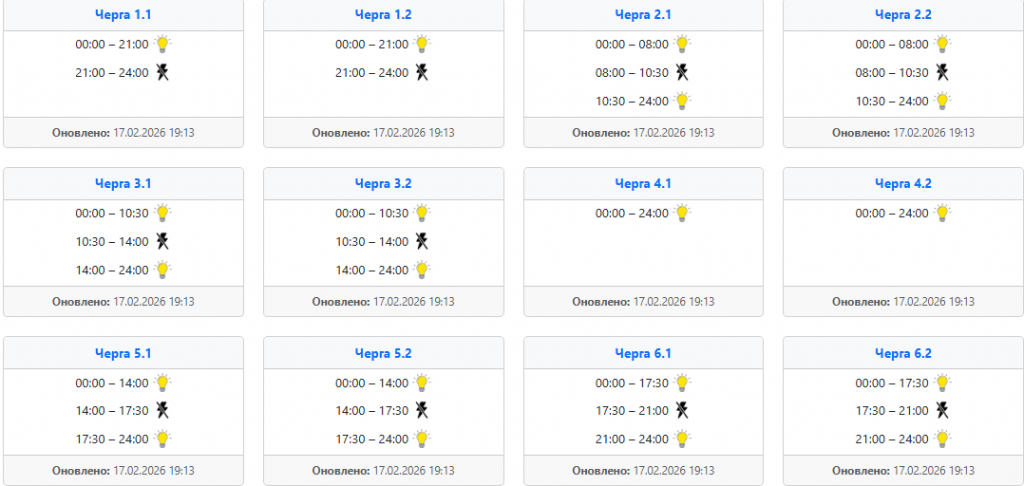
Task: Click the 14:00 – 17:30 outage icon in Черга 5.1
Action: (x=162, y=410)
